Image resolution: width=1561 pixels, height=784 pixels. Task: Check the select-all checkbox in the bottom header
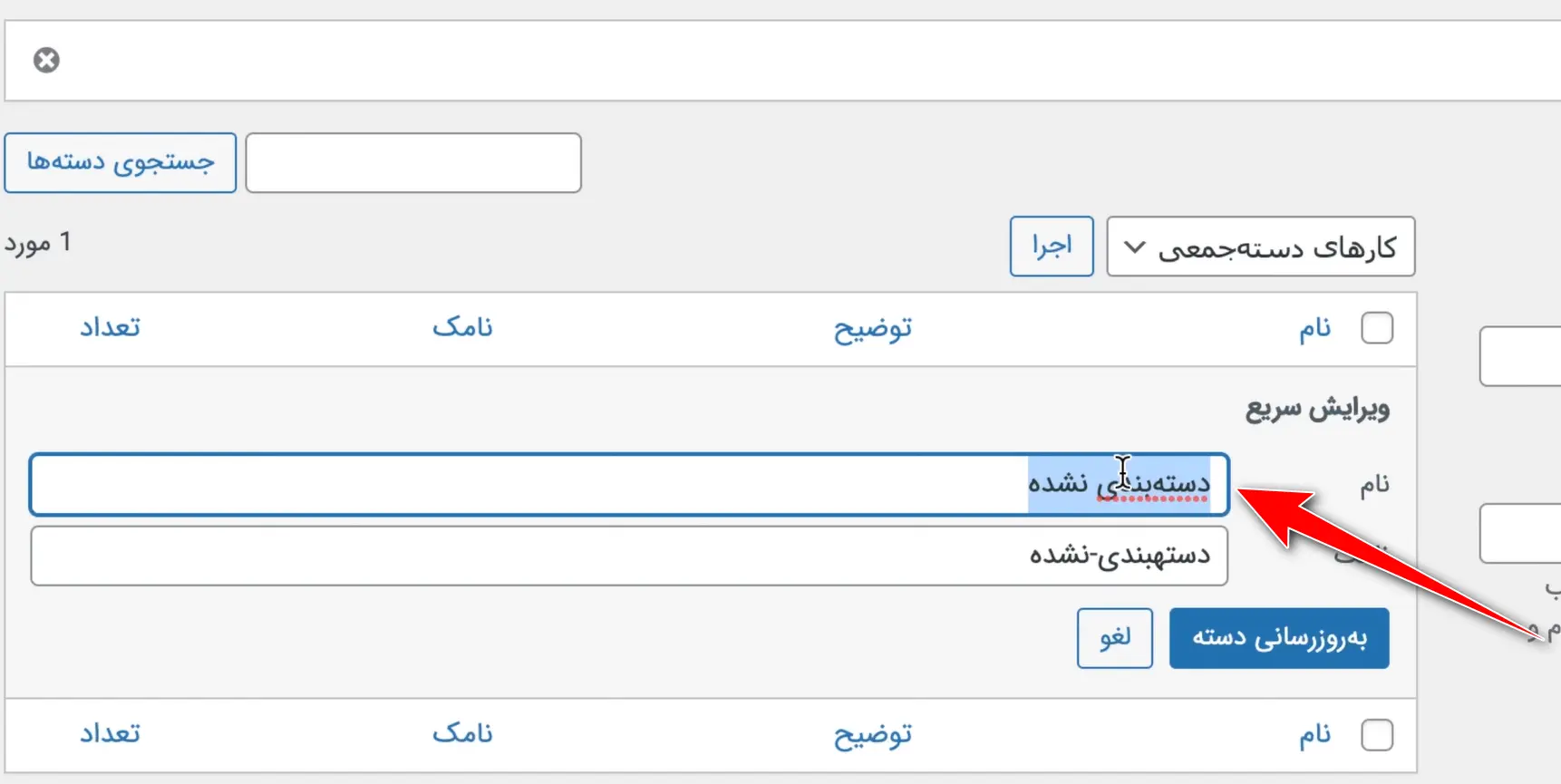coord(1377,734)
